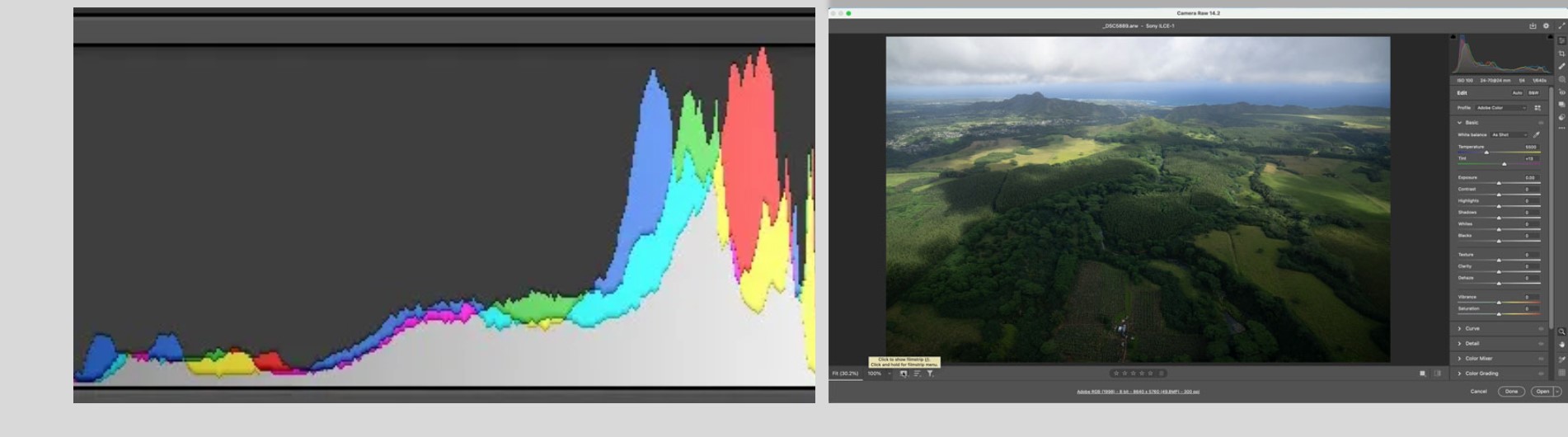
Task: Click the filmstrip sort icon
Action: point(917,374)
